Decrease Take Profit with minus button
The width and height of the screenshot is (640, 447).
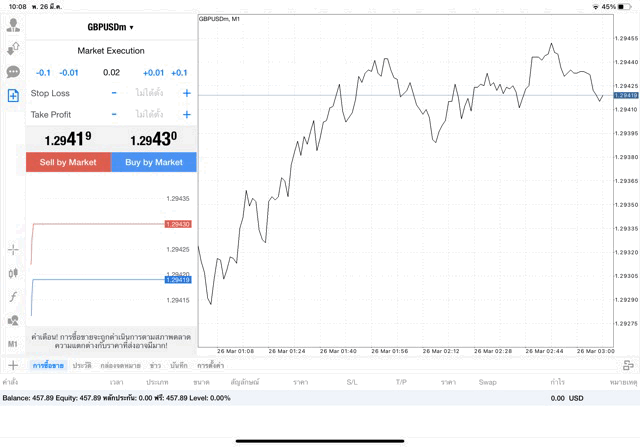(x=114, y=114)
